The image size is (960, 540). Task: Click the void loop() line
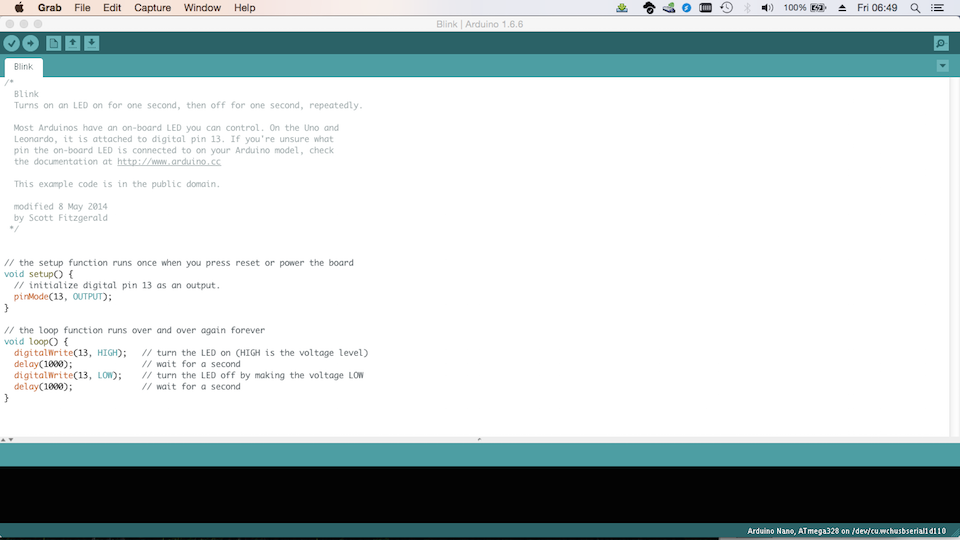pyautogui.click(x=36, y=341)
